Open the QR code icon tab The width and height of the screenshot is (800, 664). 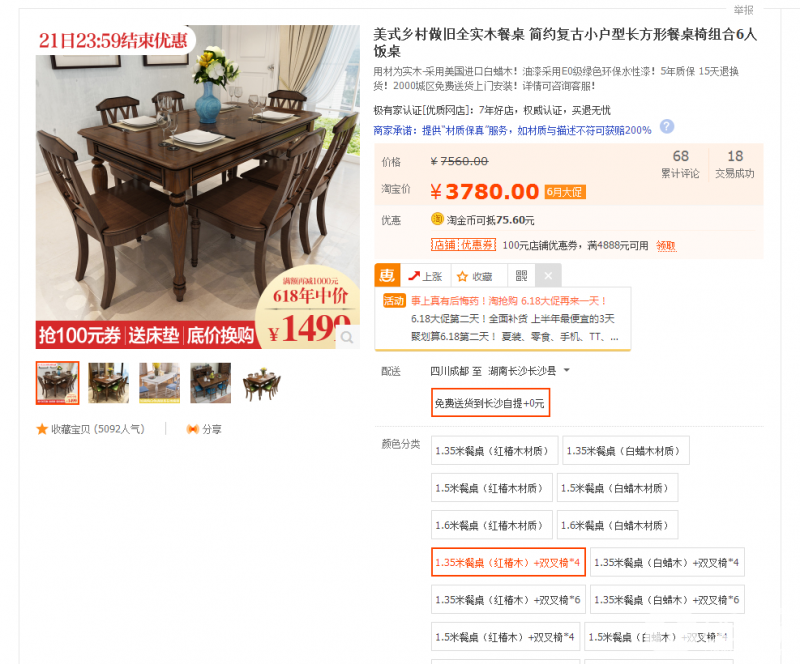(x=521, y=276)
